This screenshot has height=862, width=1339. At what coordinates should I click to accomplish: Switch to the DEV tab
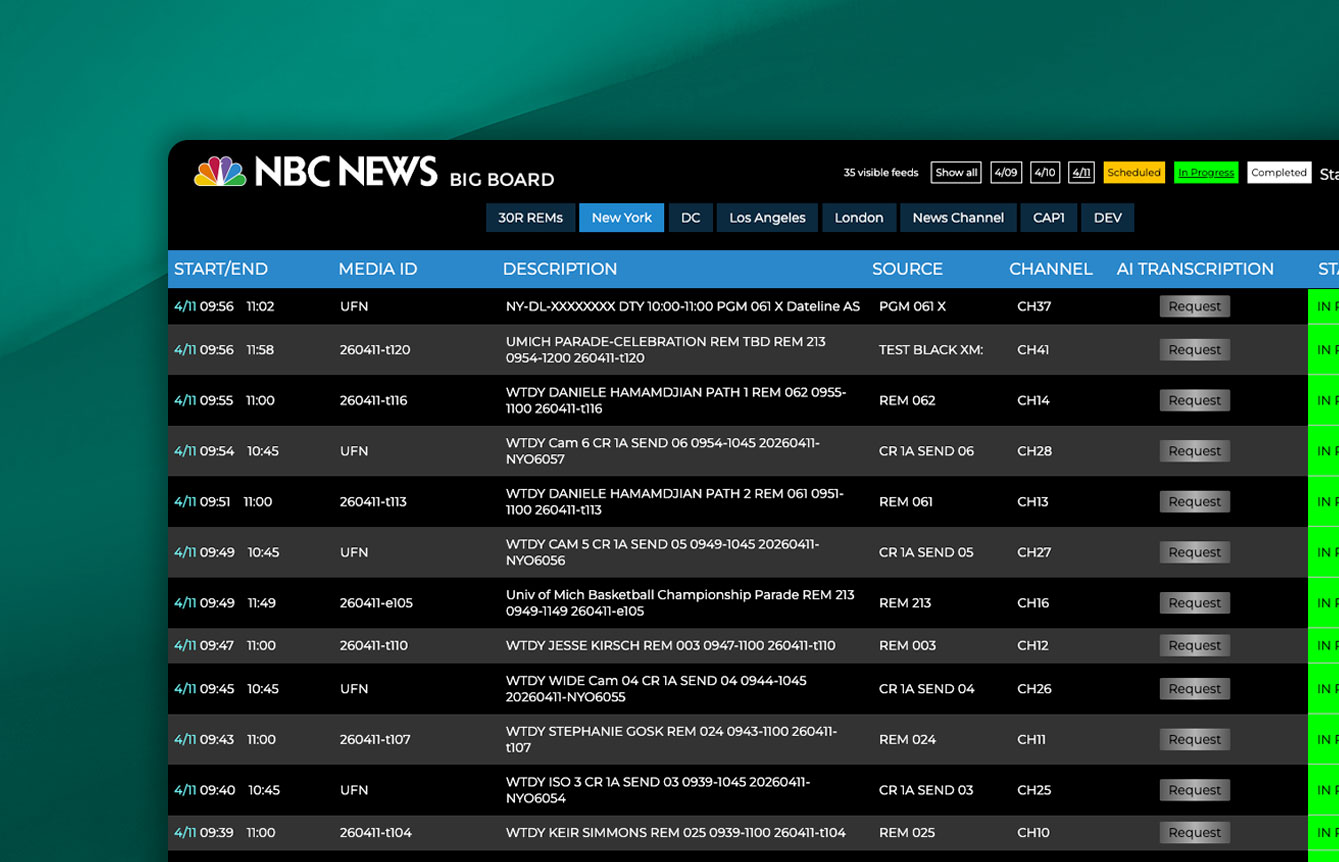coord(1108,217)
